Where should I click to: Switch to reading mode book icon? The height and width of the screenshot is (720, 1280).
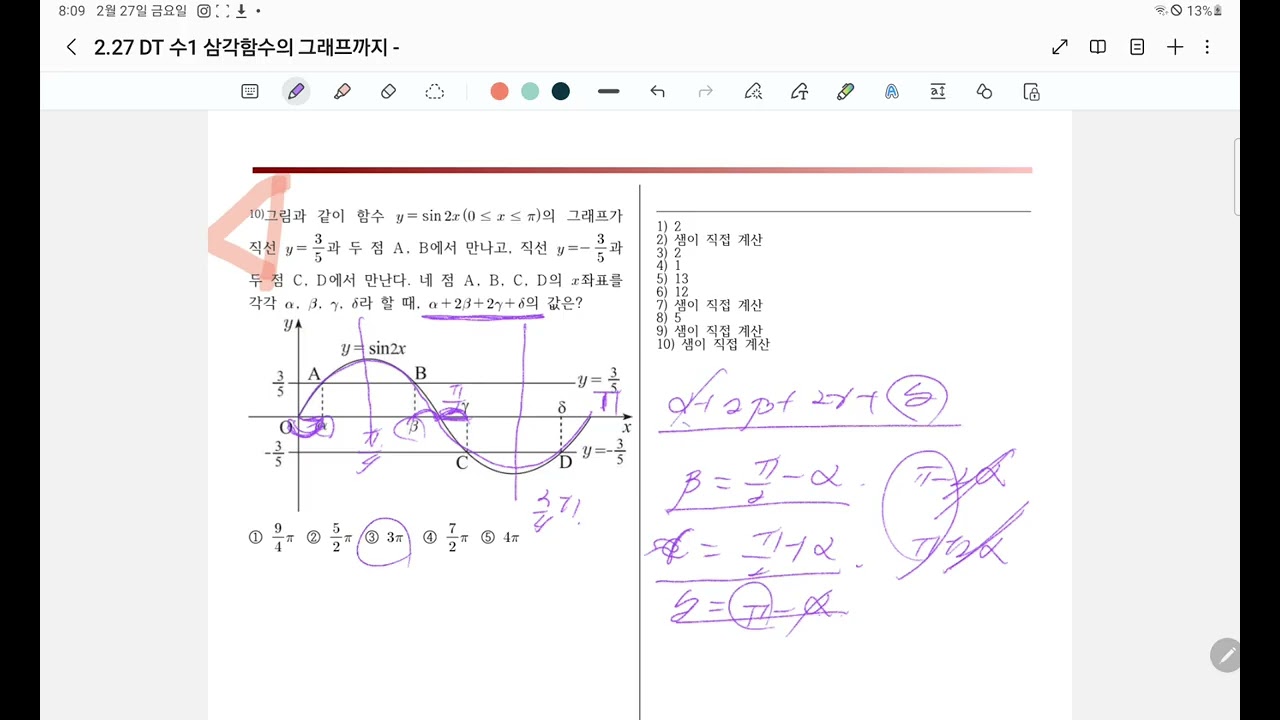pos(1098,47)
